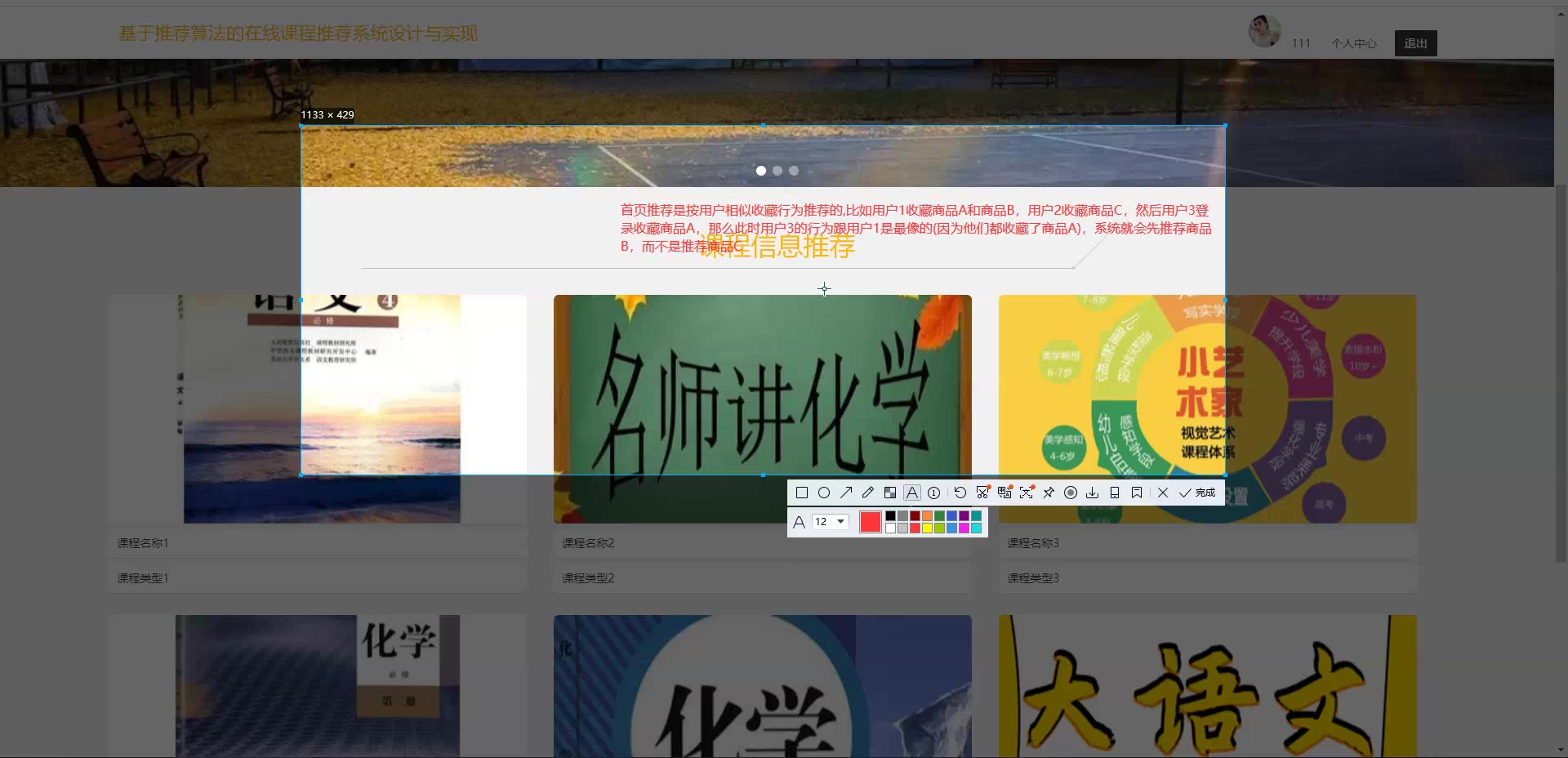Select the first carousel indicator dot
This screenshot has width=1568, height=758.
(x=761, y=171)
